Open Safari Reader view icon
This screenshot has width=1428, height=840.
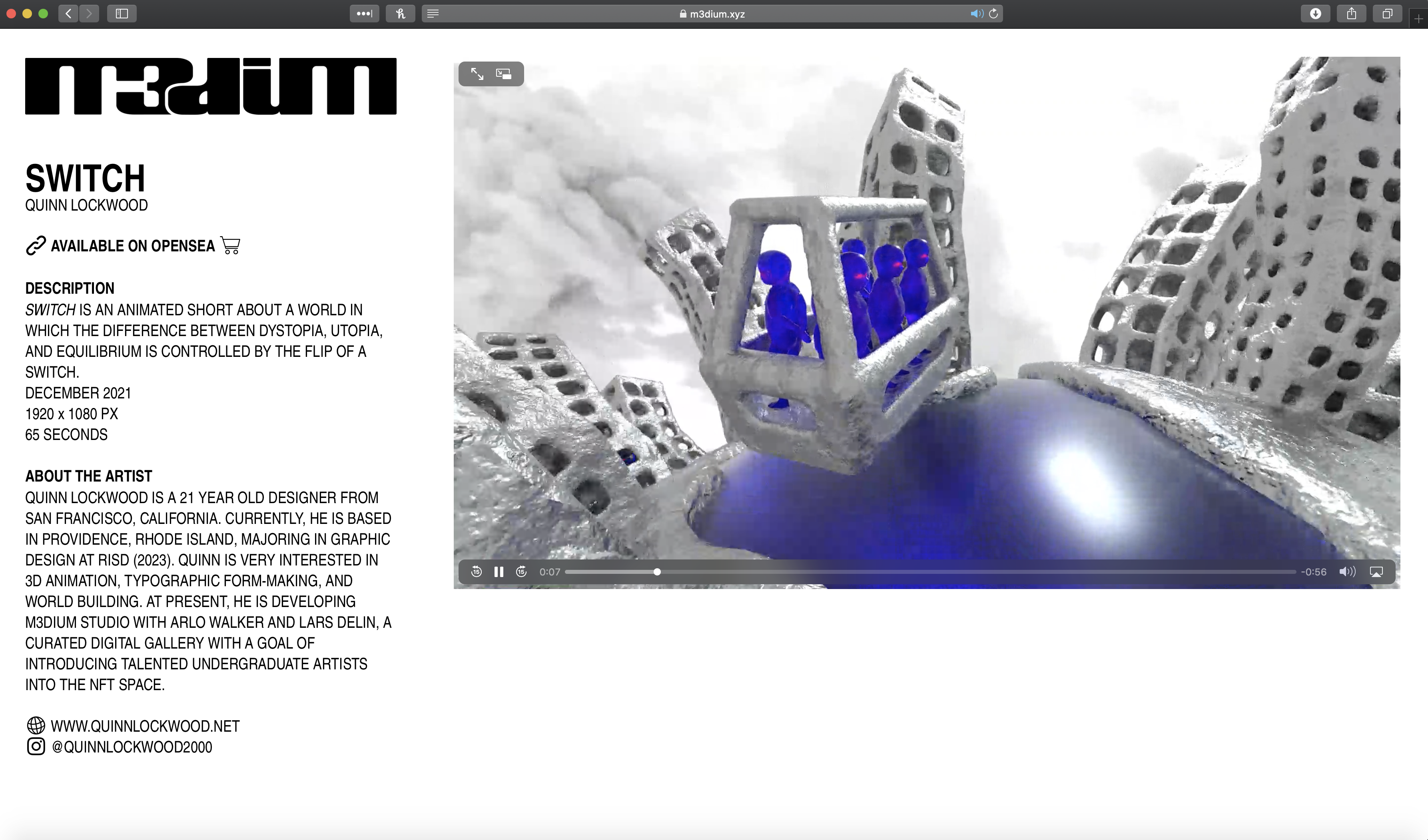coord(433,14)
